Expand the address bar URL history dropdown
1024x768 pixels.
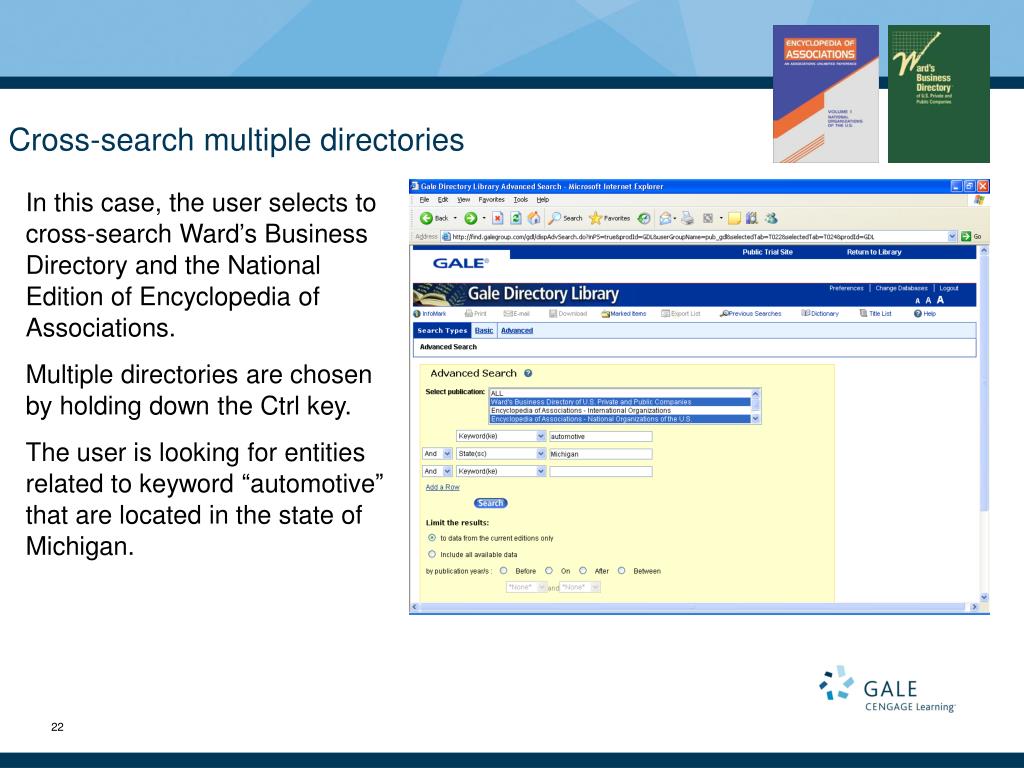(952, 236)
